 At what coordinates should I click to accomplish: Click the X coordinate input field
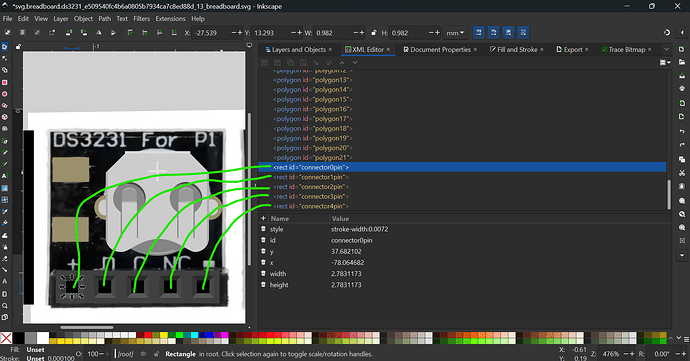[x=211, y=33]
